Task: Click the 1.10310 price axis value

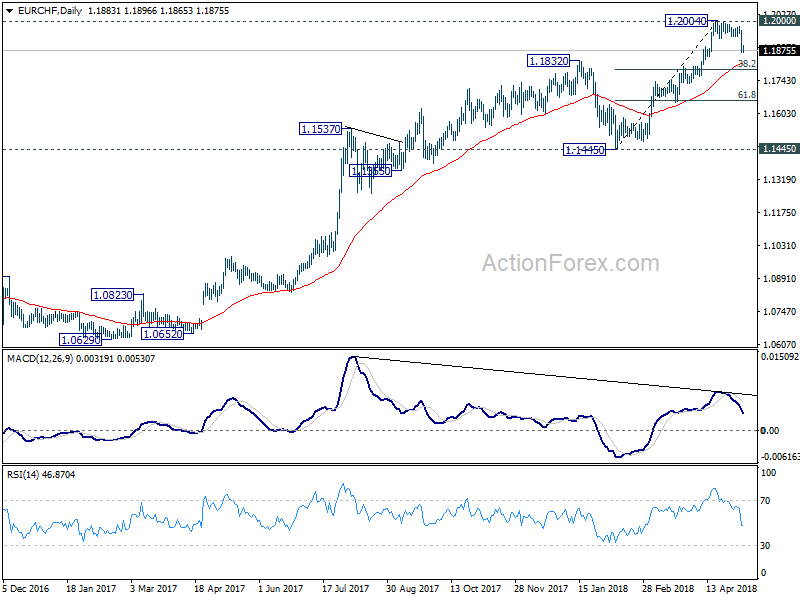Action: 779,246
